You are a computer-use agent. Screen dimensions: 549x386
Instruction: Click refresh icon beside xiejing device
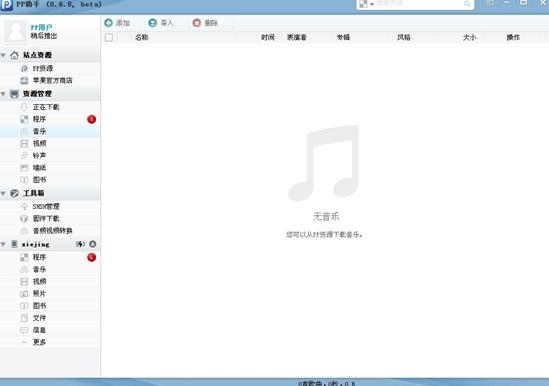coord(93,244)
